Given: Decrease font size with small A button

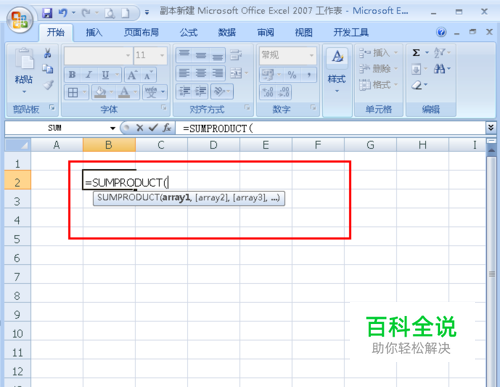Looking at the screenshot, I should coord(148,75).
